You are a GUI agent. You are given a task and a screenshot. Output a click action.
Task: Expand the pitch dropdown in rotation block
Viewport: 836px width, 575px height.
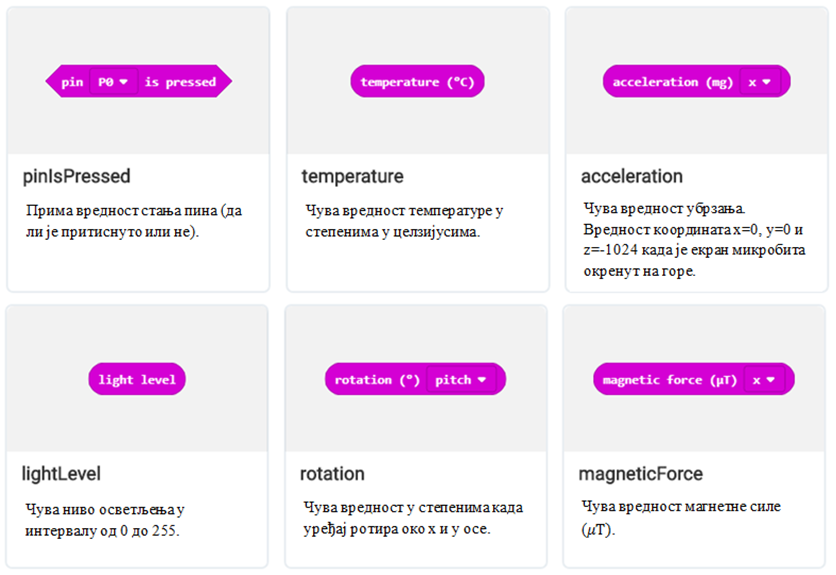[x=461, y=379]
